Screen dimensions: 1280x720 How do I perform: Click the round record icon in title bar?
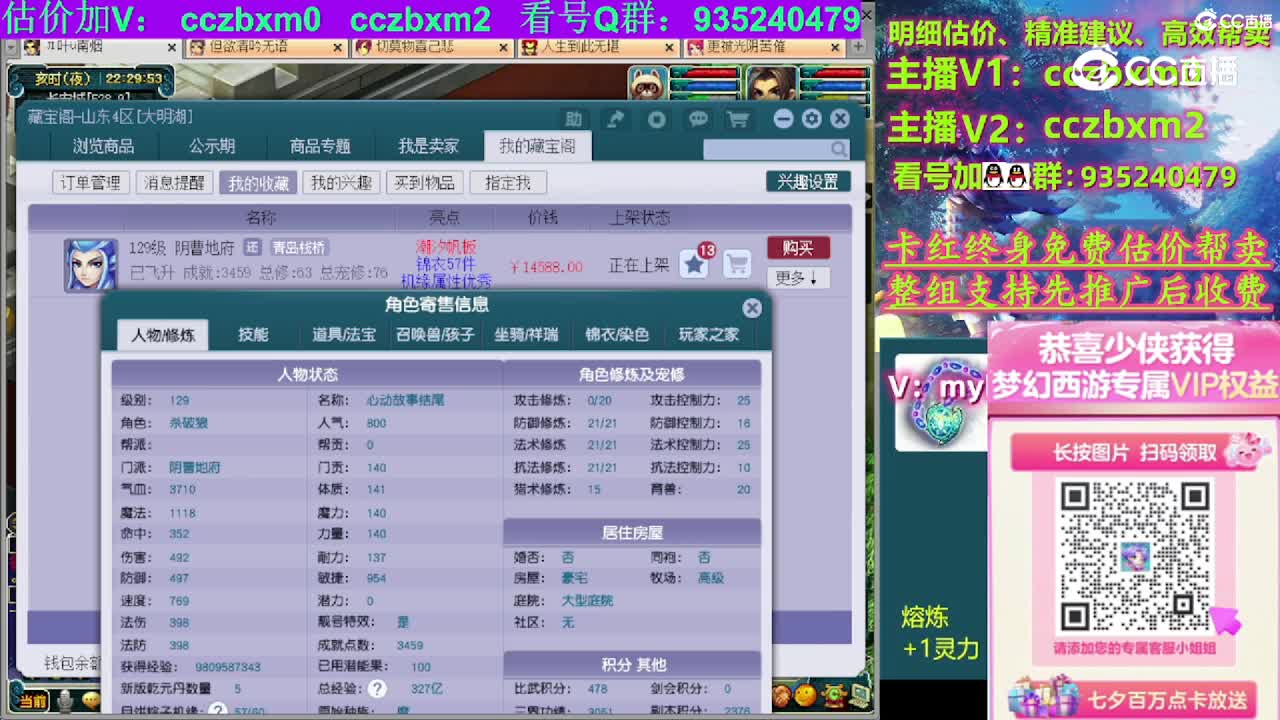[x=656, y=119]
